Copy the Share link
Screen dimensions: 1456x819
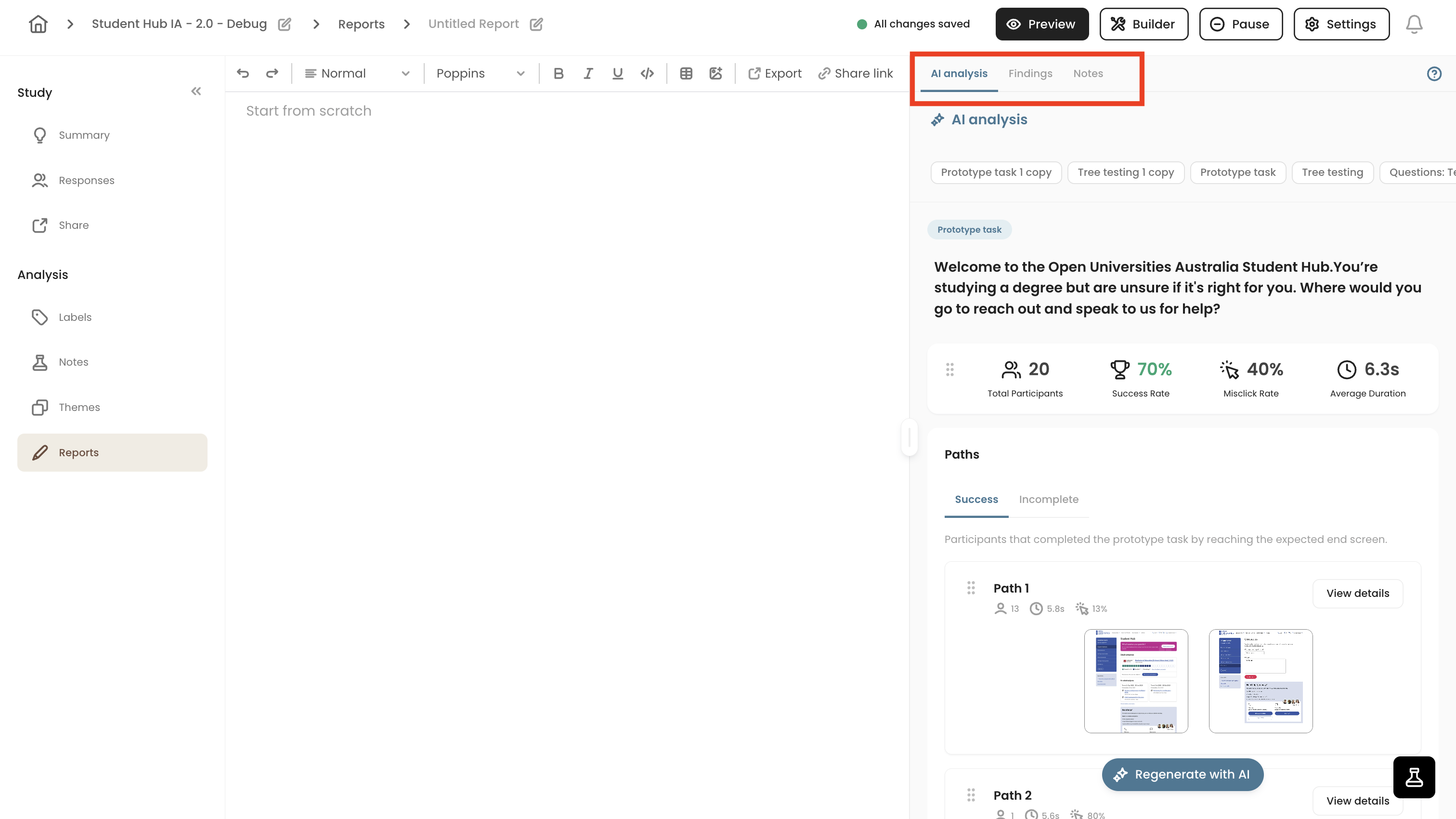point(855,74)
